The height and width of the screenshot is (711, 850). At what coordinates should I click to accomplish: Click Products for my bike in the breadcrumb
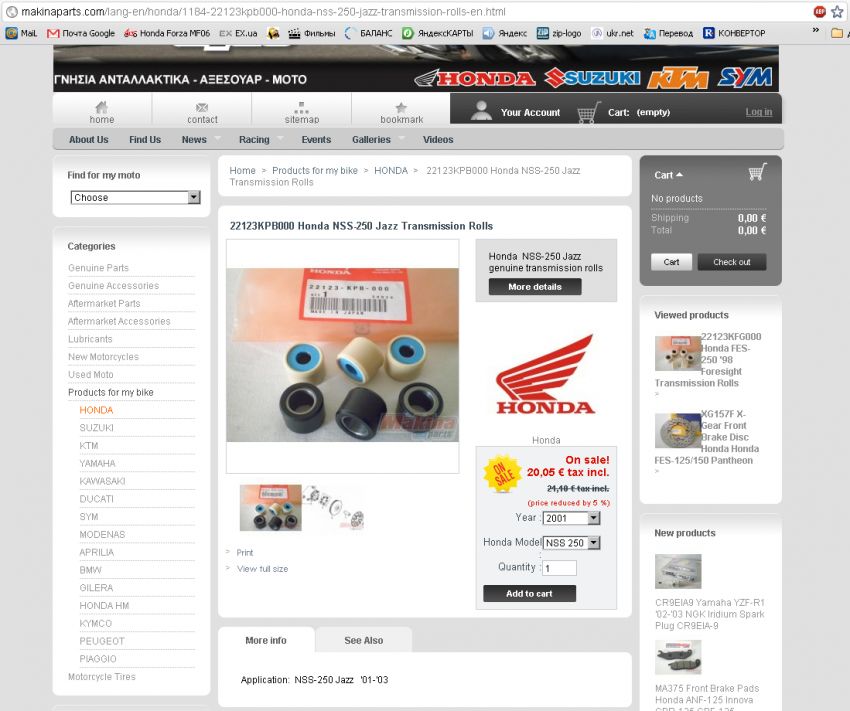point(315,170)
